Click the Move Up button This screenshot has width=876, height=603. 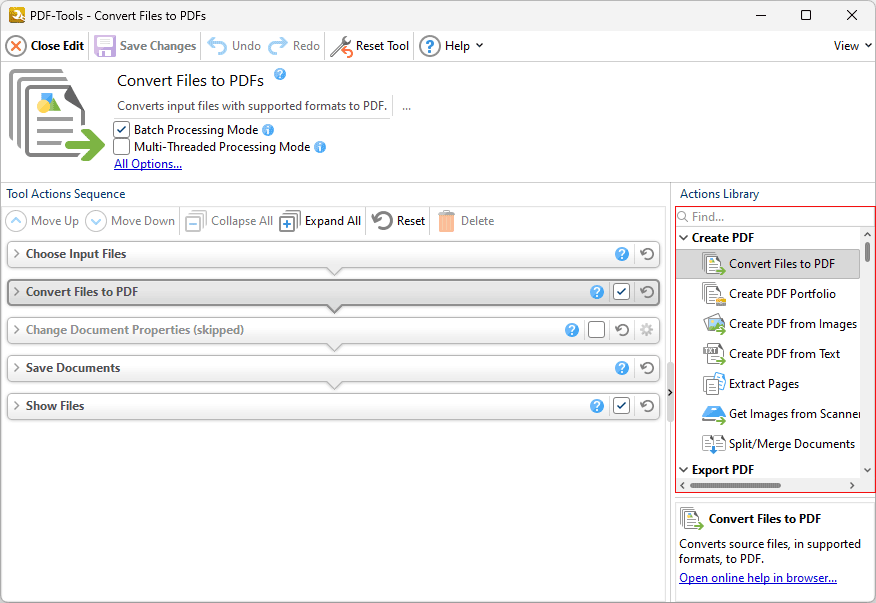[43, 221]
